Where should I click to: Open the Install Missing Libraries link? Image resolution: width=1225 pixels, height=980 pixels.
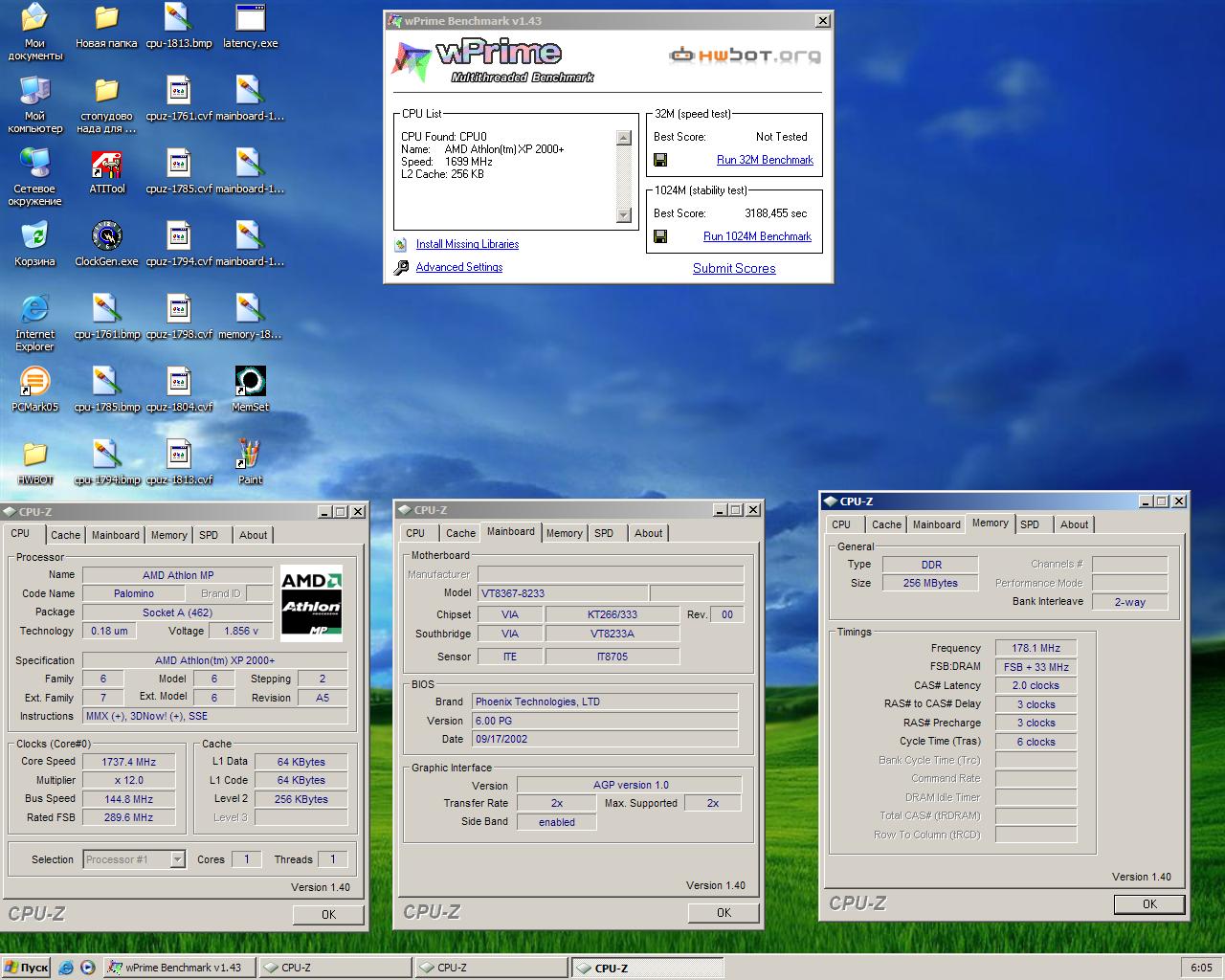pos(467,244)
